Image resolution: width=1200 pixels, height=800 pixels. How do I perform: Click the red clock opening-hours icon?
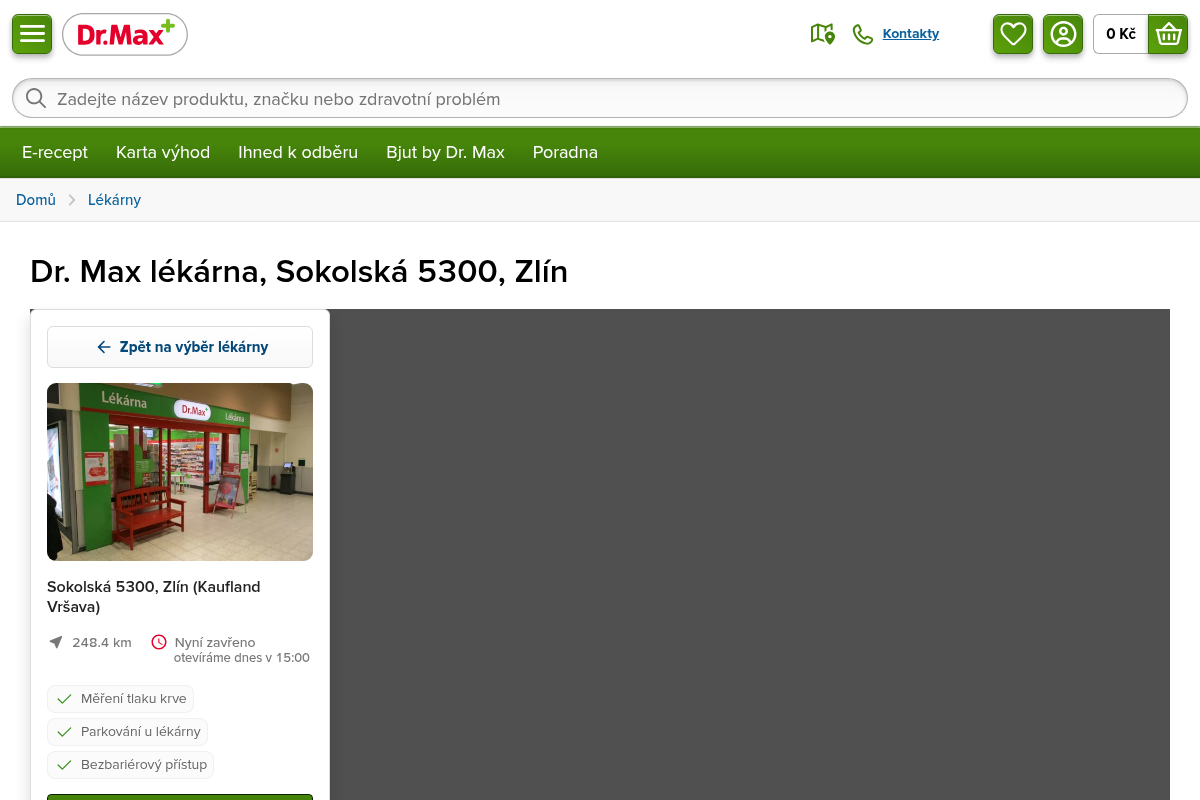[159, 642]
